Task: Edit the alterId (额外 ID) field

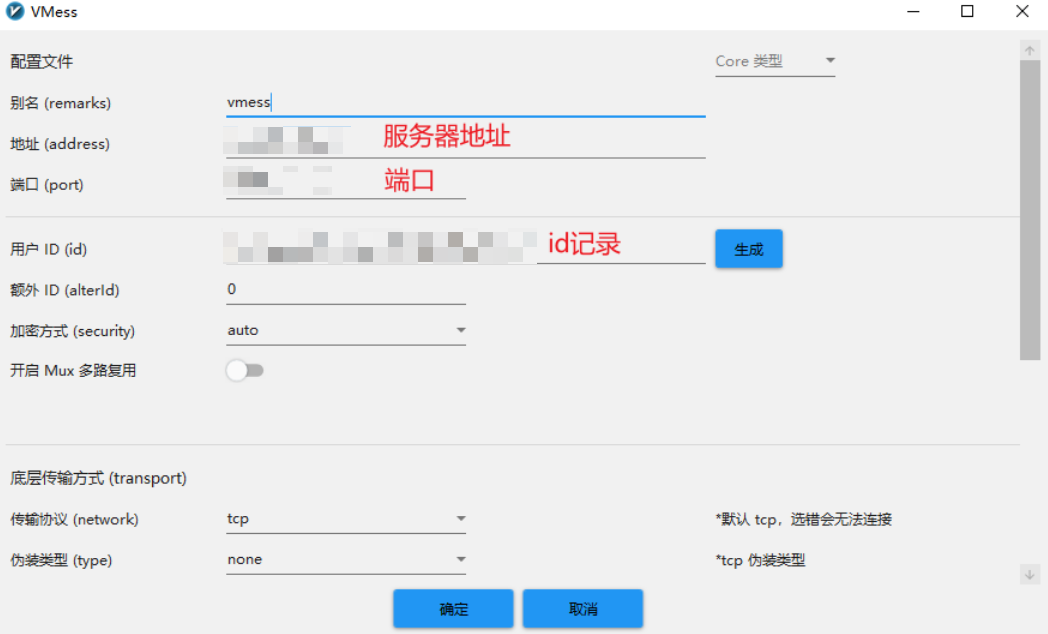Action: 345,290
